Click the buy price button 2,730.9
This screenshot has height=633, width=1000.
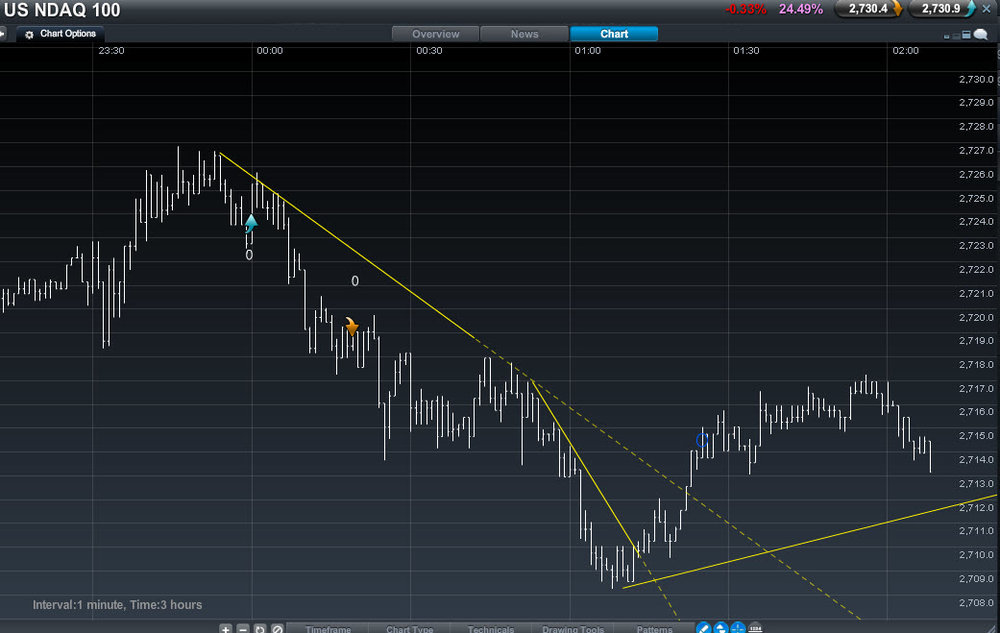942,9
